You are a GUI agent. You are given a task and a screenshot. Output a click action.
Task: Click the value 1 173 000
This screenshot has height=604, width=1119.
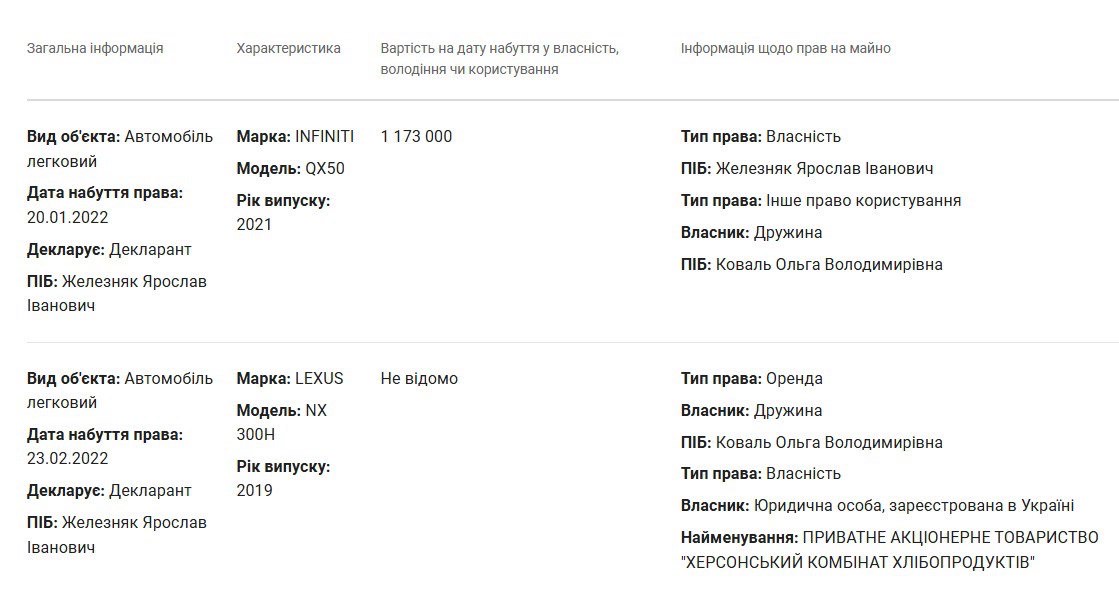(416, 136)
